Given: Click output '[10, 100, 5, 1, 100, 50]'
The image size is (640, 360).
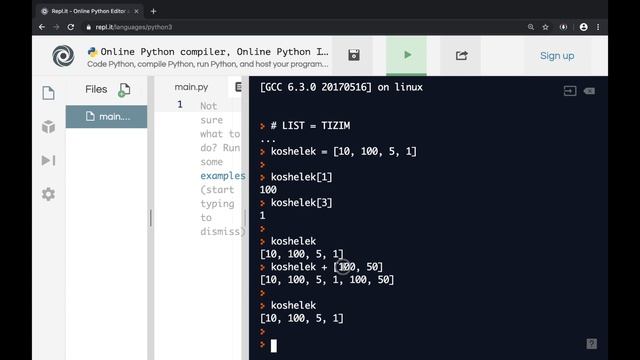Looking at the screenshot, I should point(327,280).
